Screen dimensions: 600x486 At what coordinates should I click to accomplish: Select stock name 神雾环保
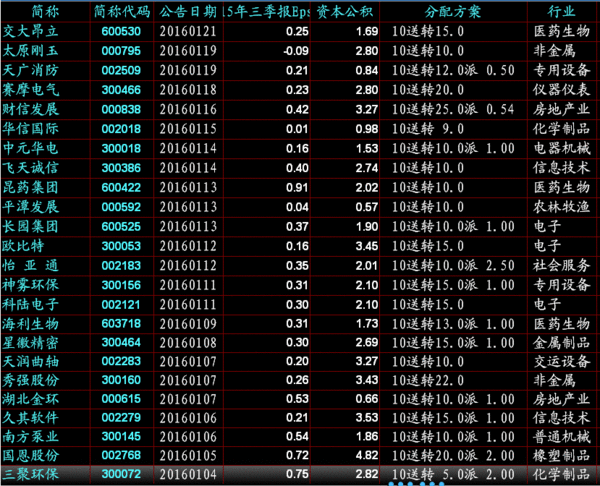coord(30,285)
